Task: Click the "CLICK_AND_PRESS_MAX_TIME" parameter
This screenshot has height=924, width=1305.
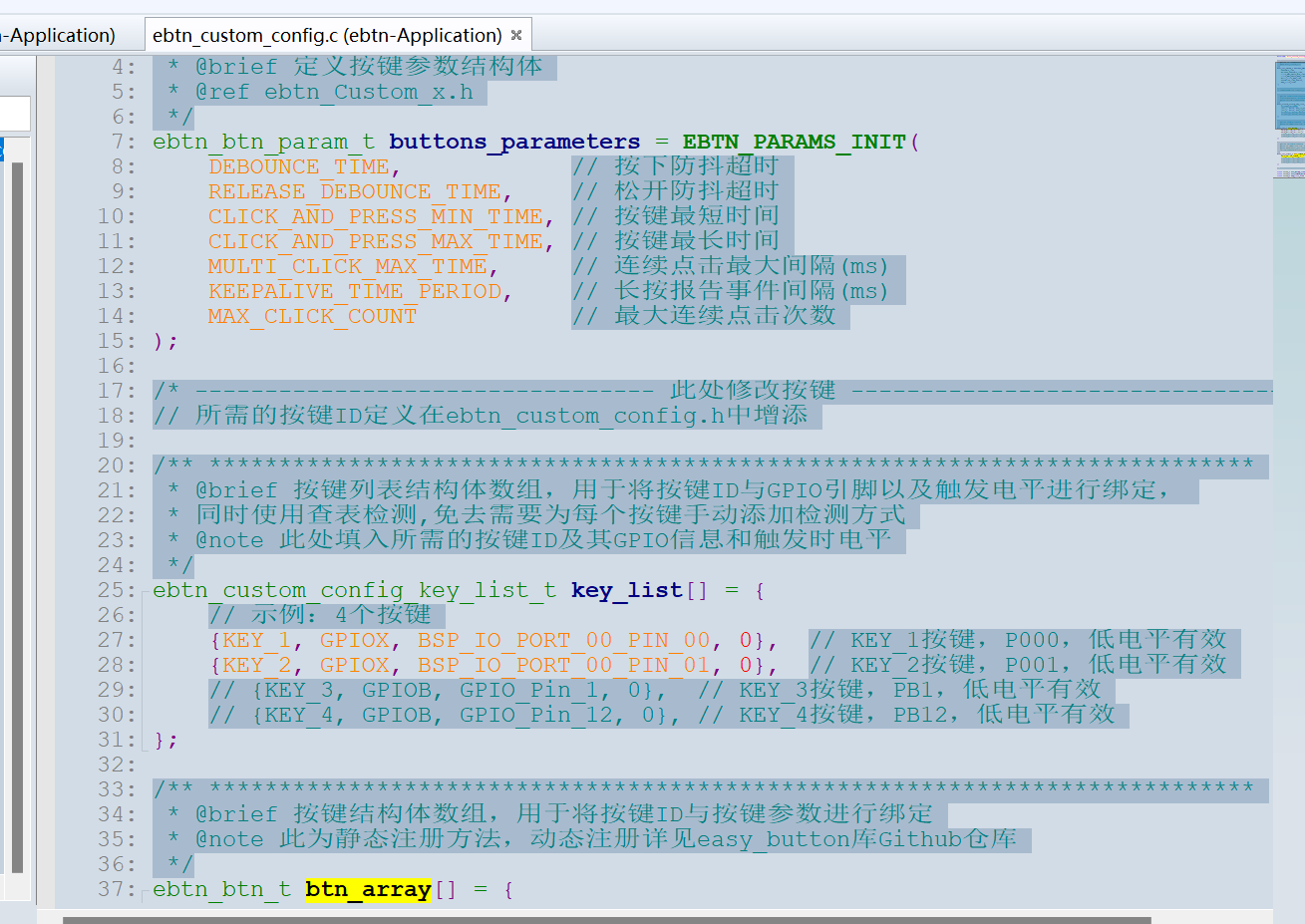Action: pyautogui.click(x=376, y=242)
